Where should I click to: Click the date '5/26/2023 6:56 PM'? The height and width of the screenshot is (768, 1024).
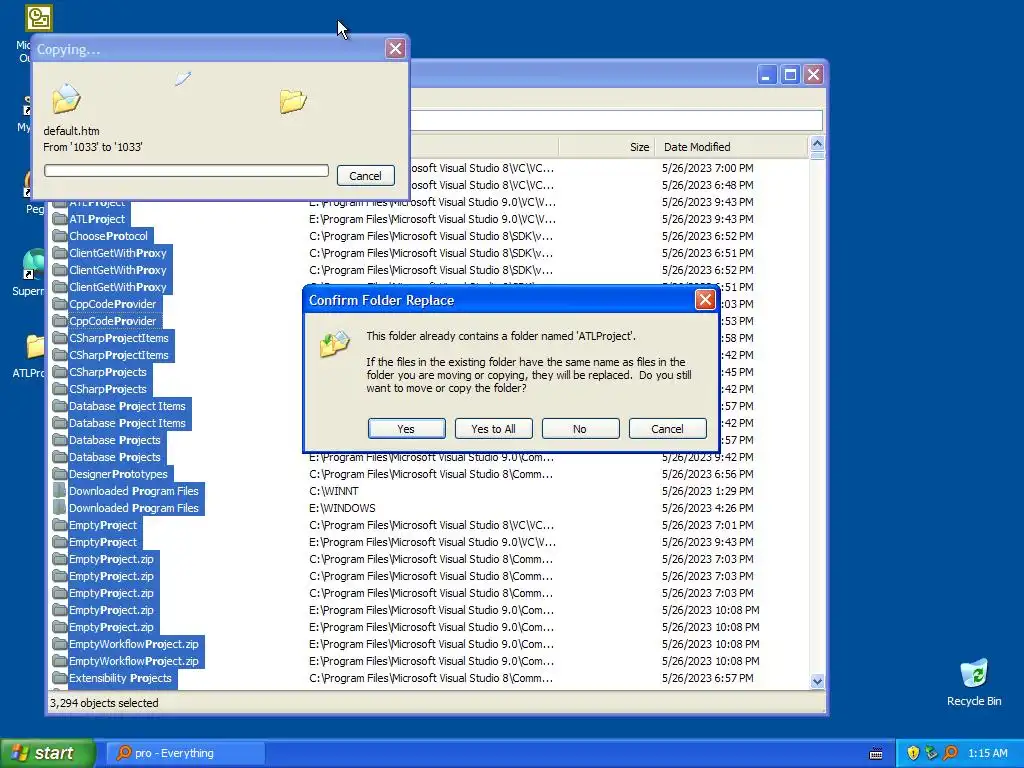[x=707, y=473]
